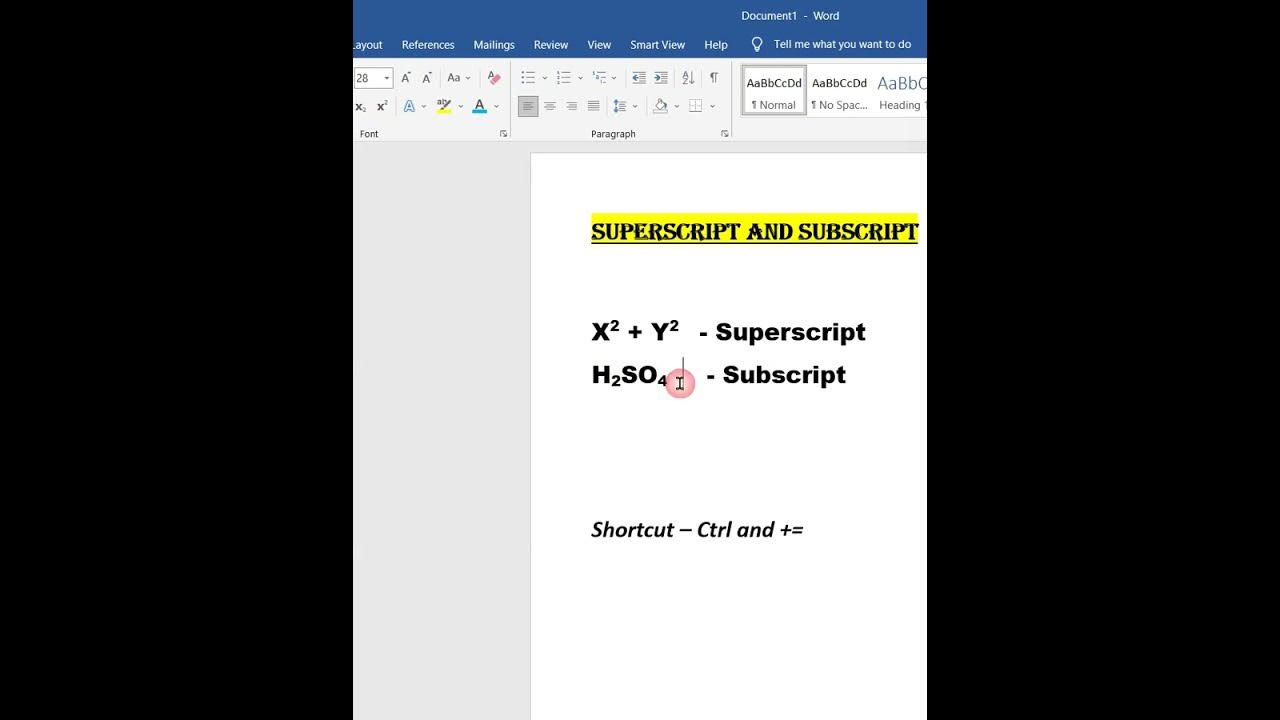Viewport: 1280px width, 720px height.
Task: Click the Decrease Font Size button
Action: tap(427, 78)
